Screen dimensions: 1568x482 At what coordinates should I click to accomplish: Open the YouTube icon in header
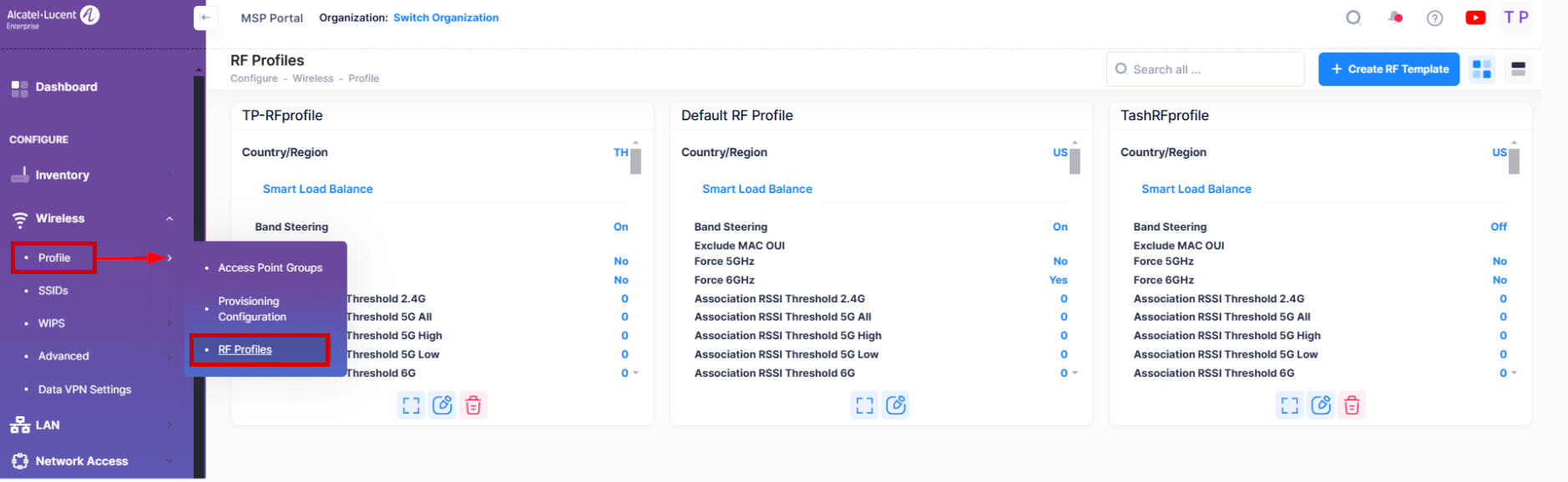pyautogui.click(x=1475, y=18)
